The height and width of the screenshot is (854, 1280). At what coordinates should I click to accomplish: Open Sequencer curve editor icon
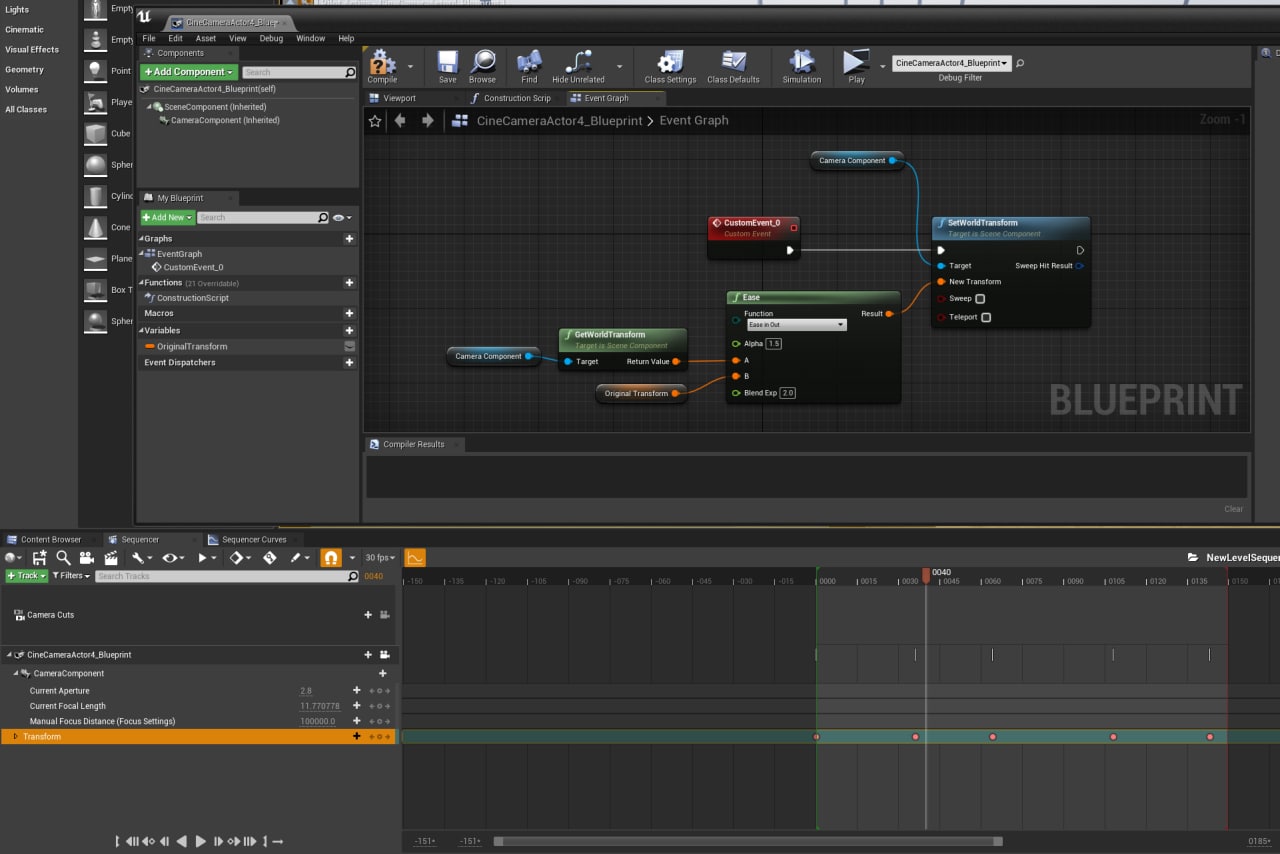(415, 558)
